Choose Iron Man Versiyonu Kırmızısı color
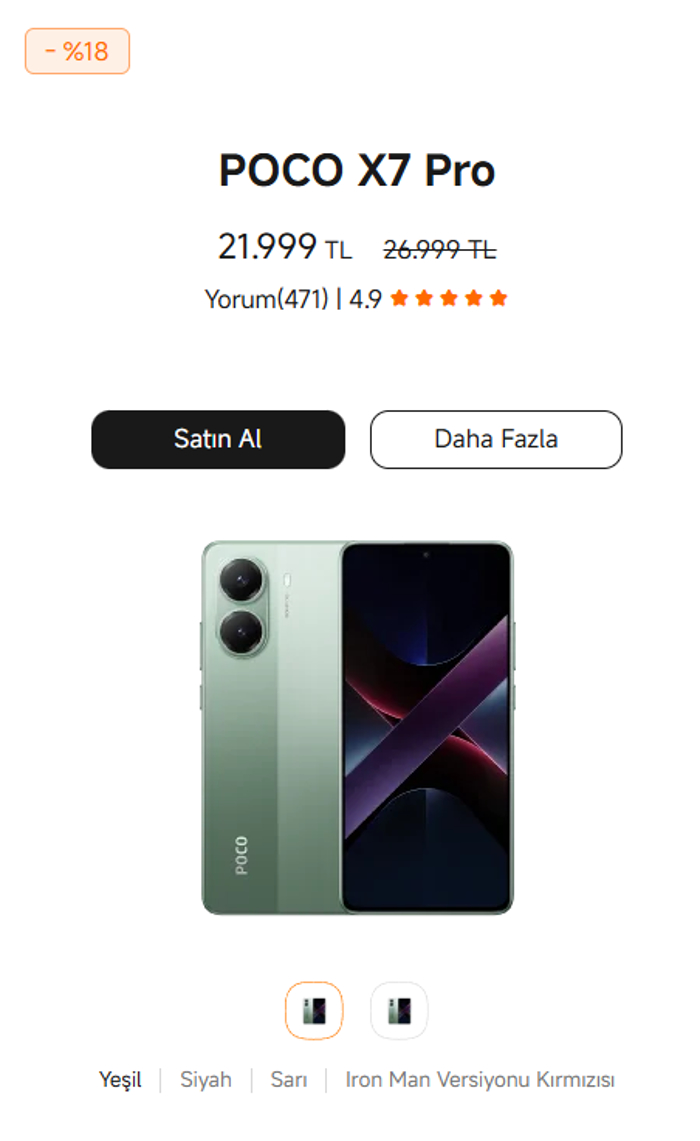The width and height of the screenshot is (700, 1141). (480, 1079)
